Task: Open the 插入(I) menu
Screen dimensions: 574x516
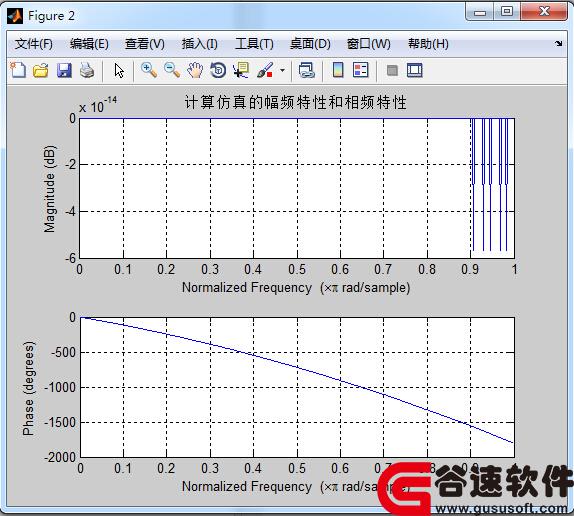Action: (200, 44)
